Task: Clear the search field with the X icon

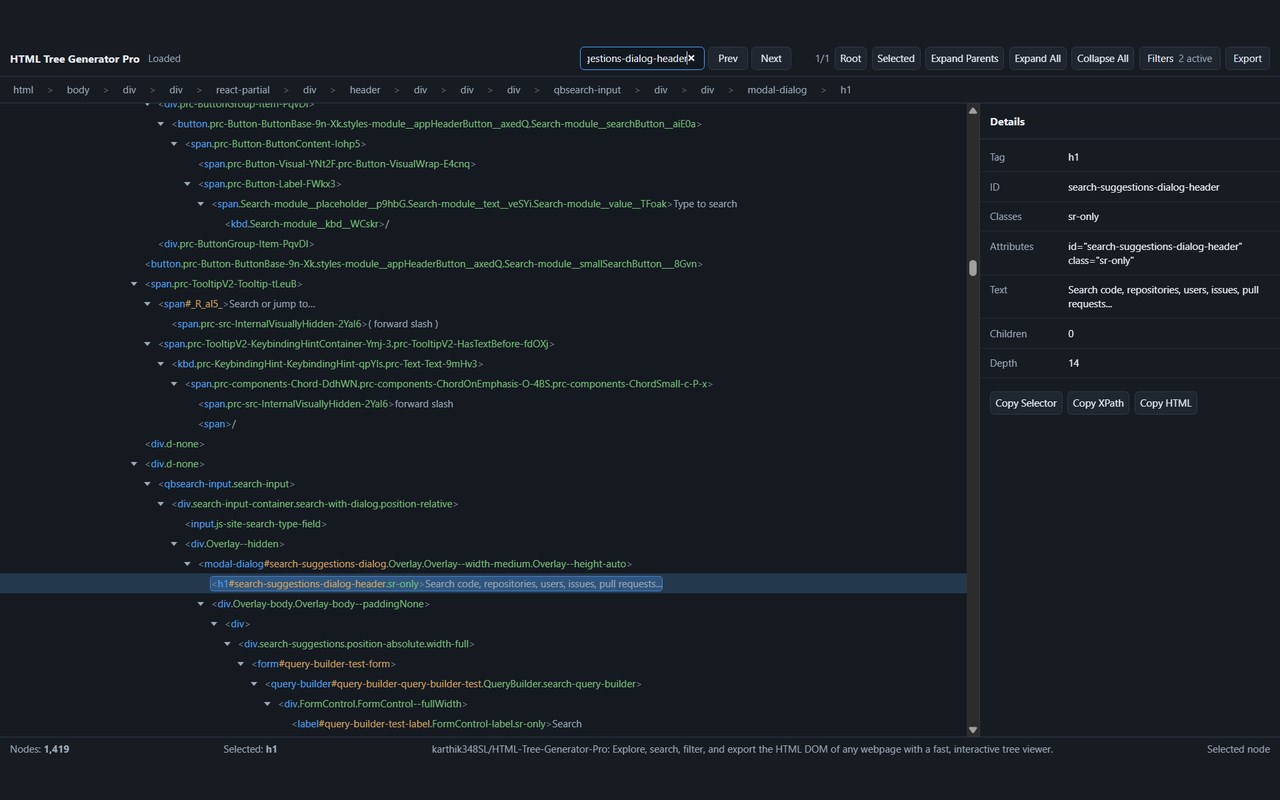Action: point(691,58)
